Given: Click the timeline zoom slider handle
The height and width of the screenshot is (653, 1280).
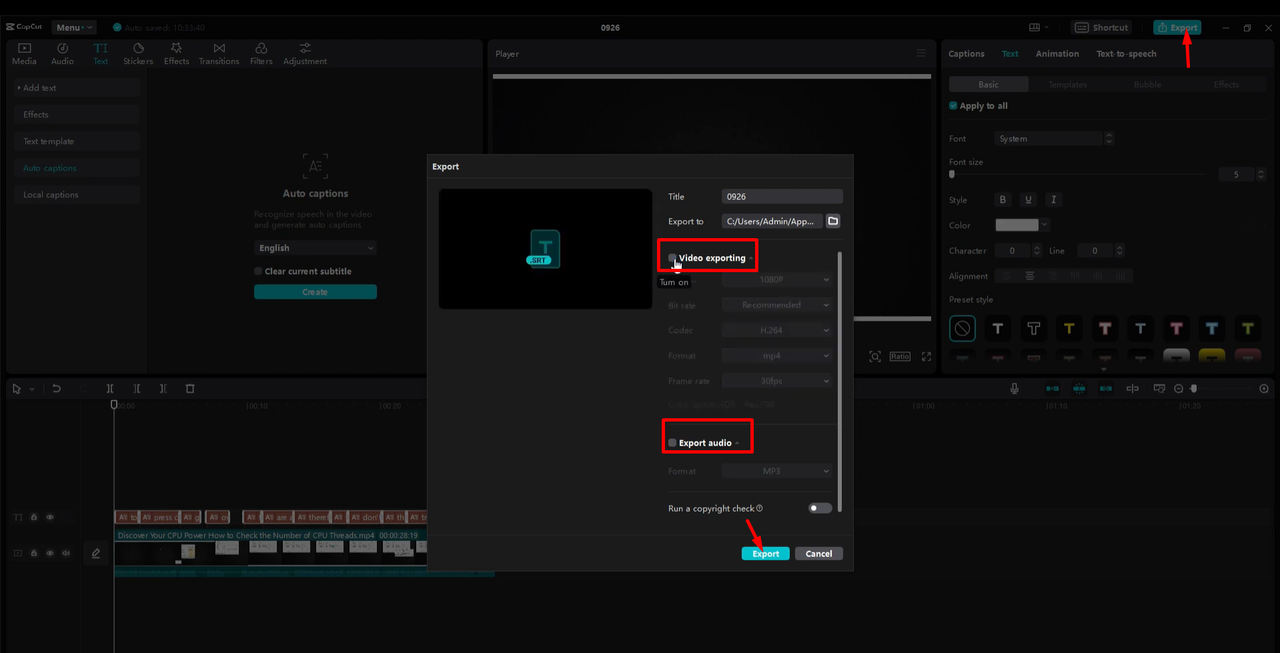Looking at the screenshot, I should pos(1193,388).
